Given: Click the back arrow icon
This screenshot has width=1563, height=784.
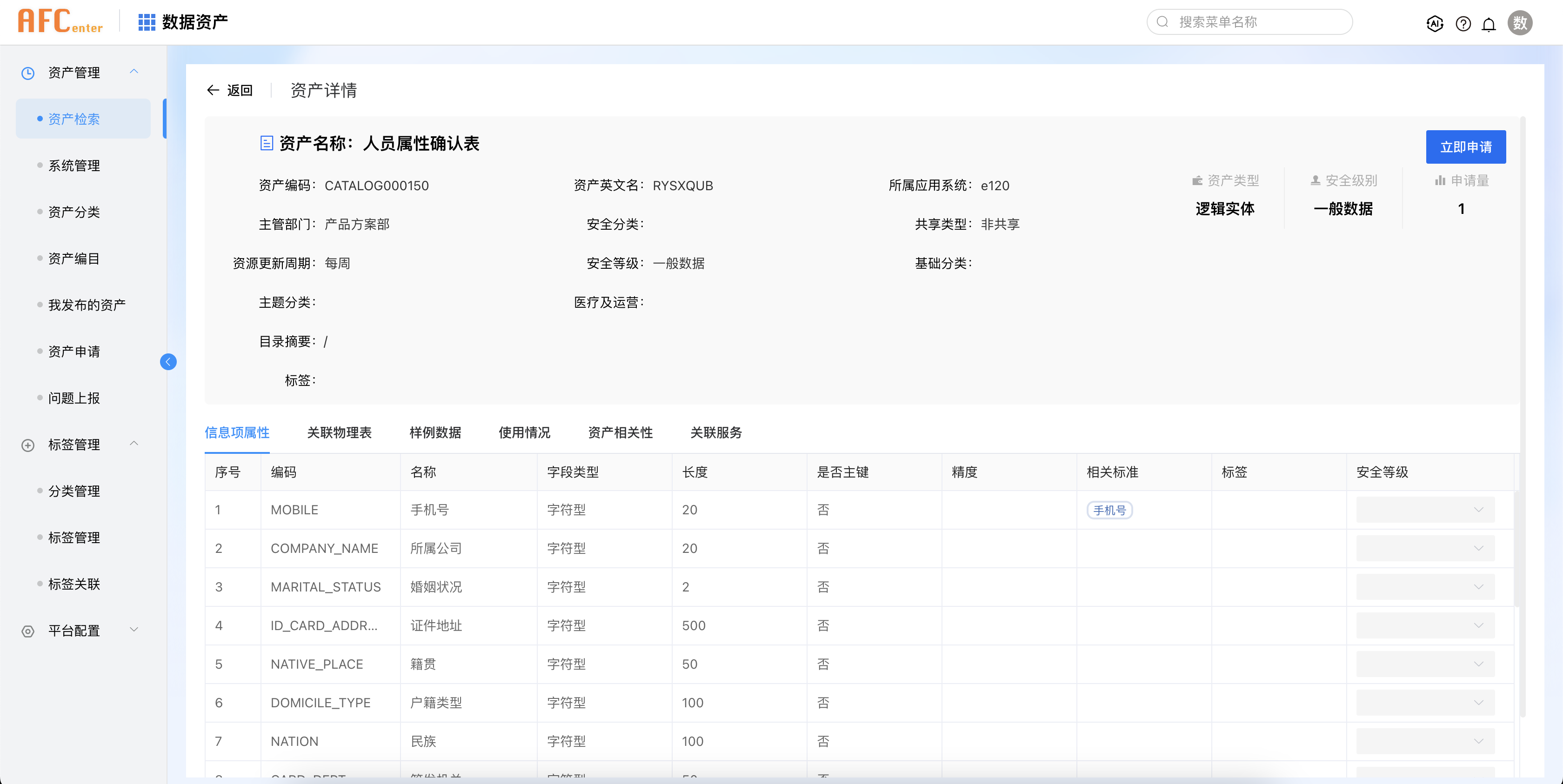Looking at the screenshot, I should 213,90.
